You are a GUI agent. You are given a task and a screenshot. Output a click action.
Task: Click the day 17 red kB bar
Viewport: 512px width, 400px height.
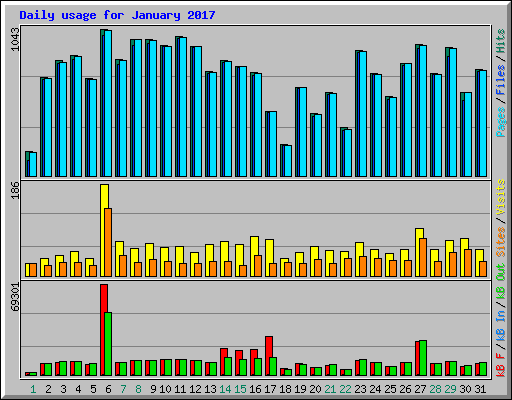tap(268, 356)
